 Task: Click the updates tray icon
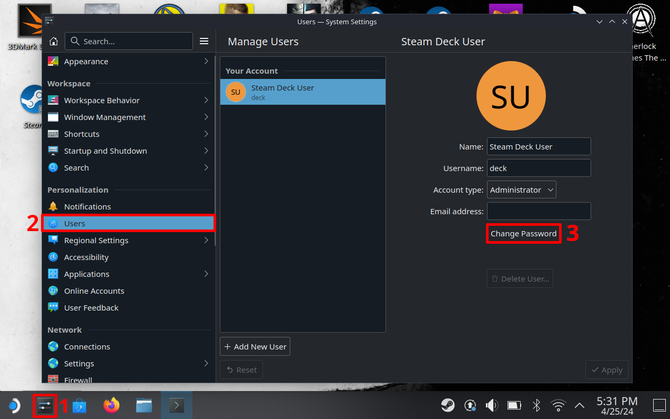pos(470,405)
